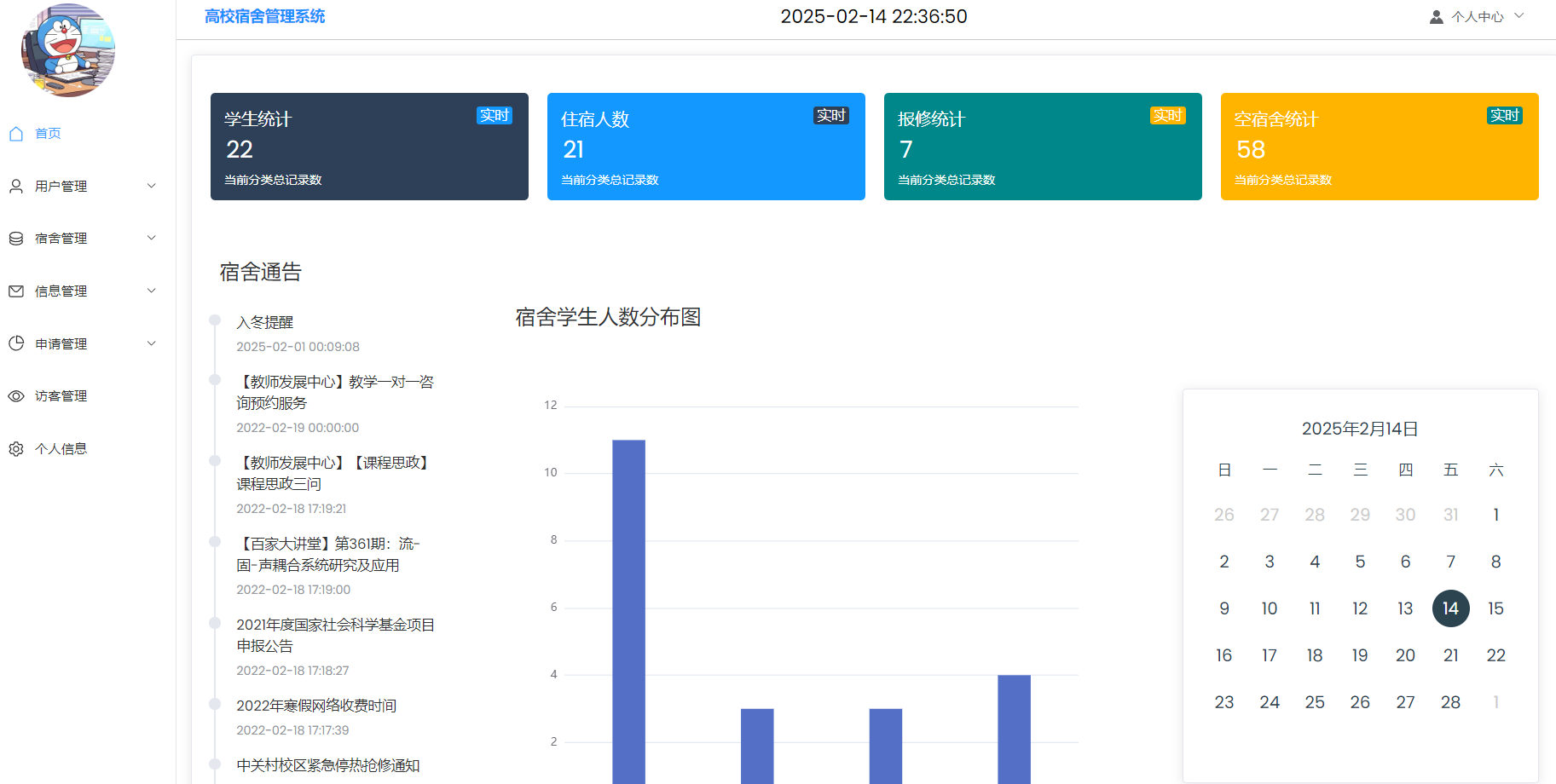Screen dimensions: 1556x784
Task: Open the 2021年度国家社会科学基金项目 announcement
Action: 335,635
